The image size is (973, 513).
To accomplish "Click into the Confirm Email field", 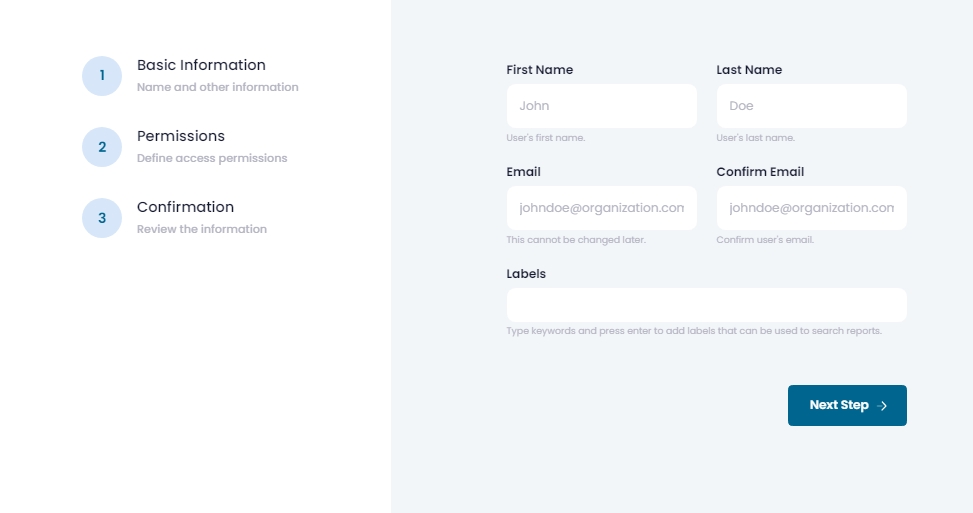I will [x=811, y=208].
